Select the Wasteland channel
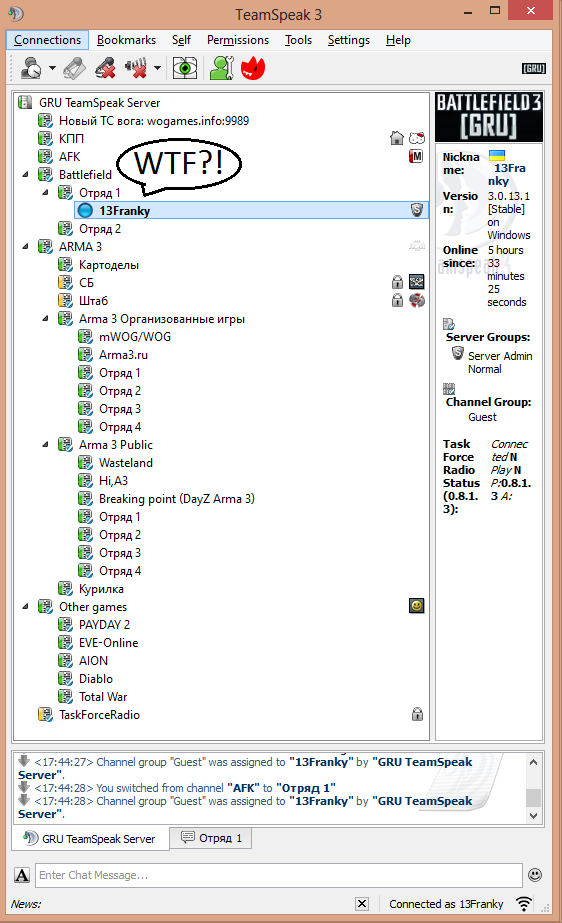Screen dimensions: 562x923 coord(126,463)
